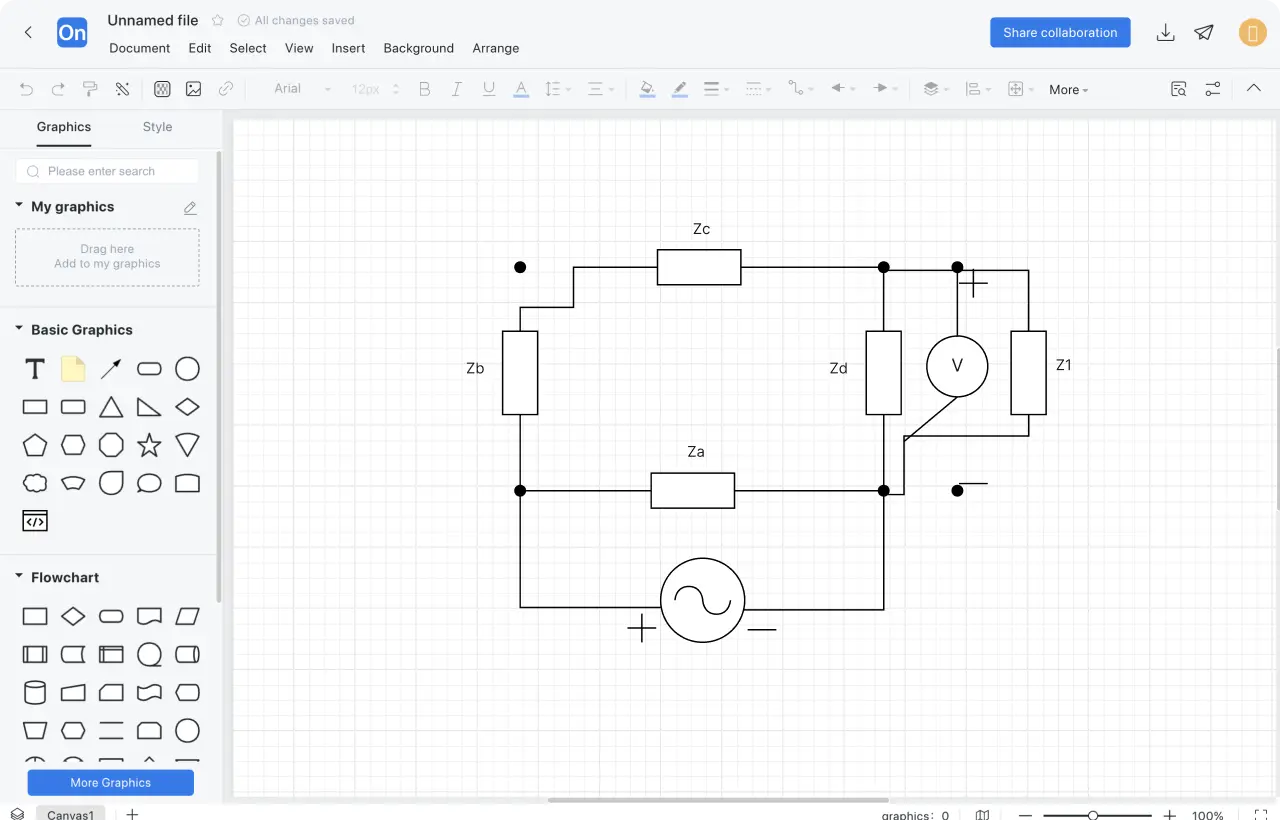Switch to the Style tab
This screenshot has width=1280, height=820.
(x=157, y=127)
